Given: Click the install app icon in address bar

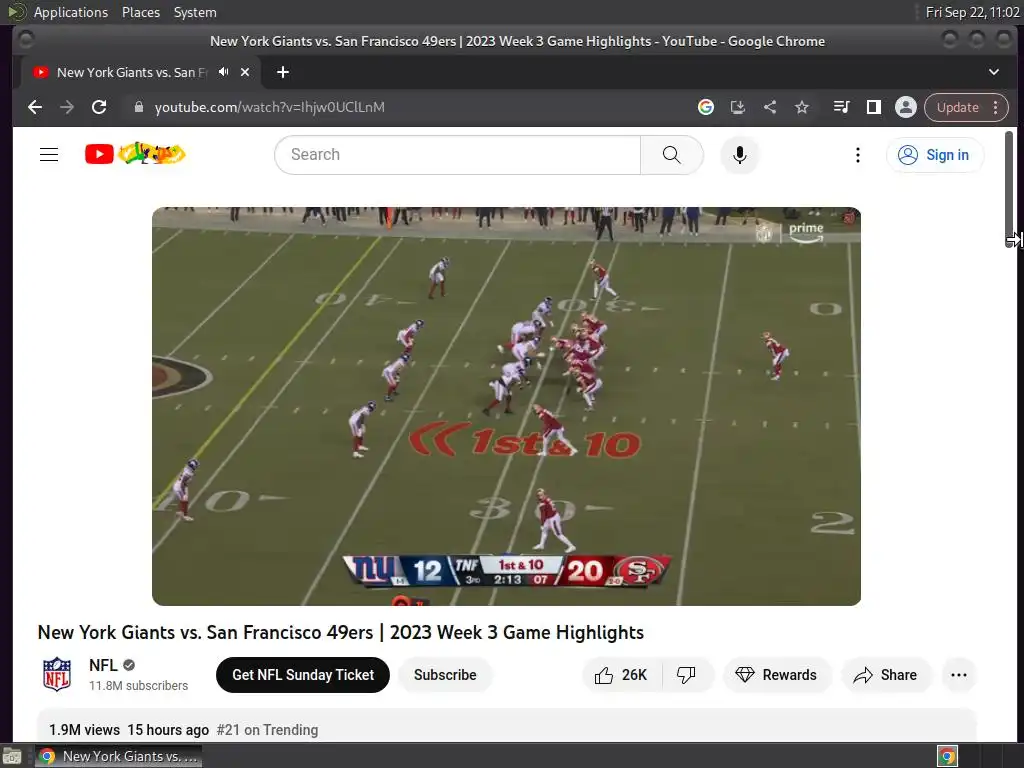Looking at the screenshot, I should pyautogui.click(x=738, y=107).
